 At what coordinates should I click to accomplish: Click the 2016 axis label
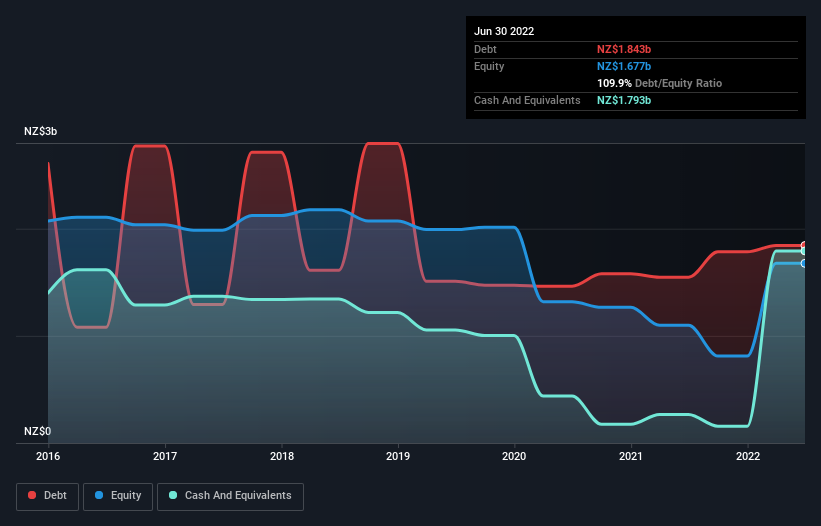point(48,456)
